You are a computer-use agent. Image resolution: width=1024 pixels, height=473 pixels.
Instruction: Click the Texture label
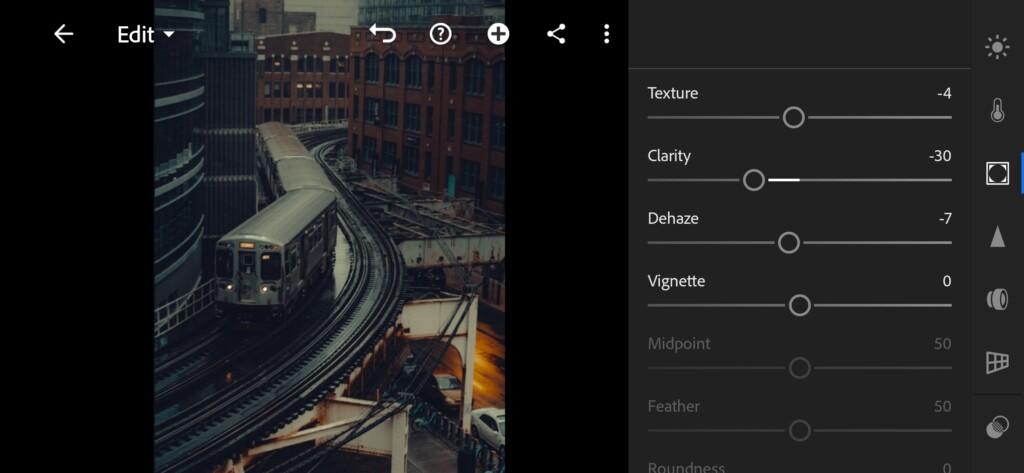click(x=673, y=93)
